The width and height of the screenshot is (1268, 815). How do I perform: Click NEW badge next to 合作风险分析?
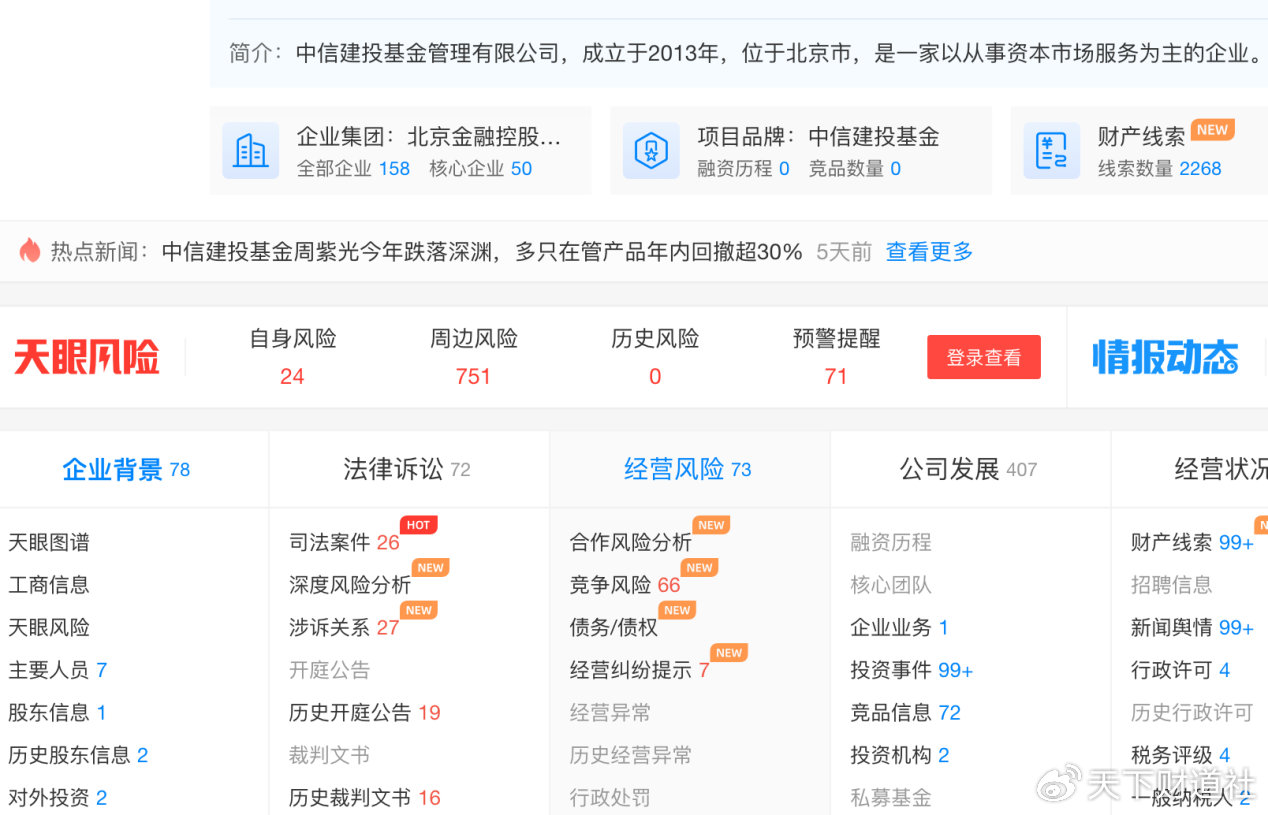point(711,525)
